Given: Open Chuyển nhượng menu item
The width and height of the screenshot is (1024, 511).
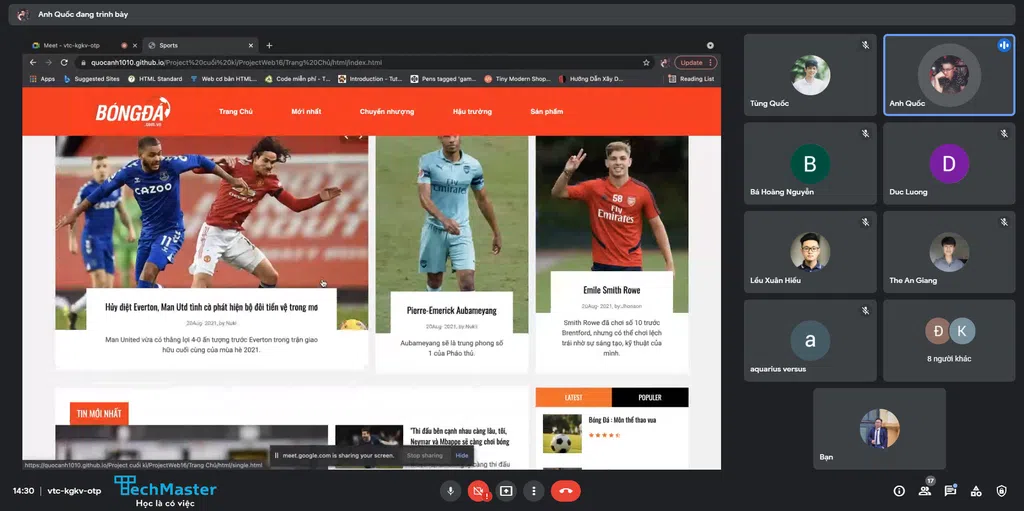Looking at the screenshot, I should (x=387, y=112).
